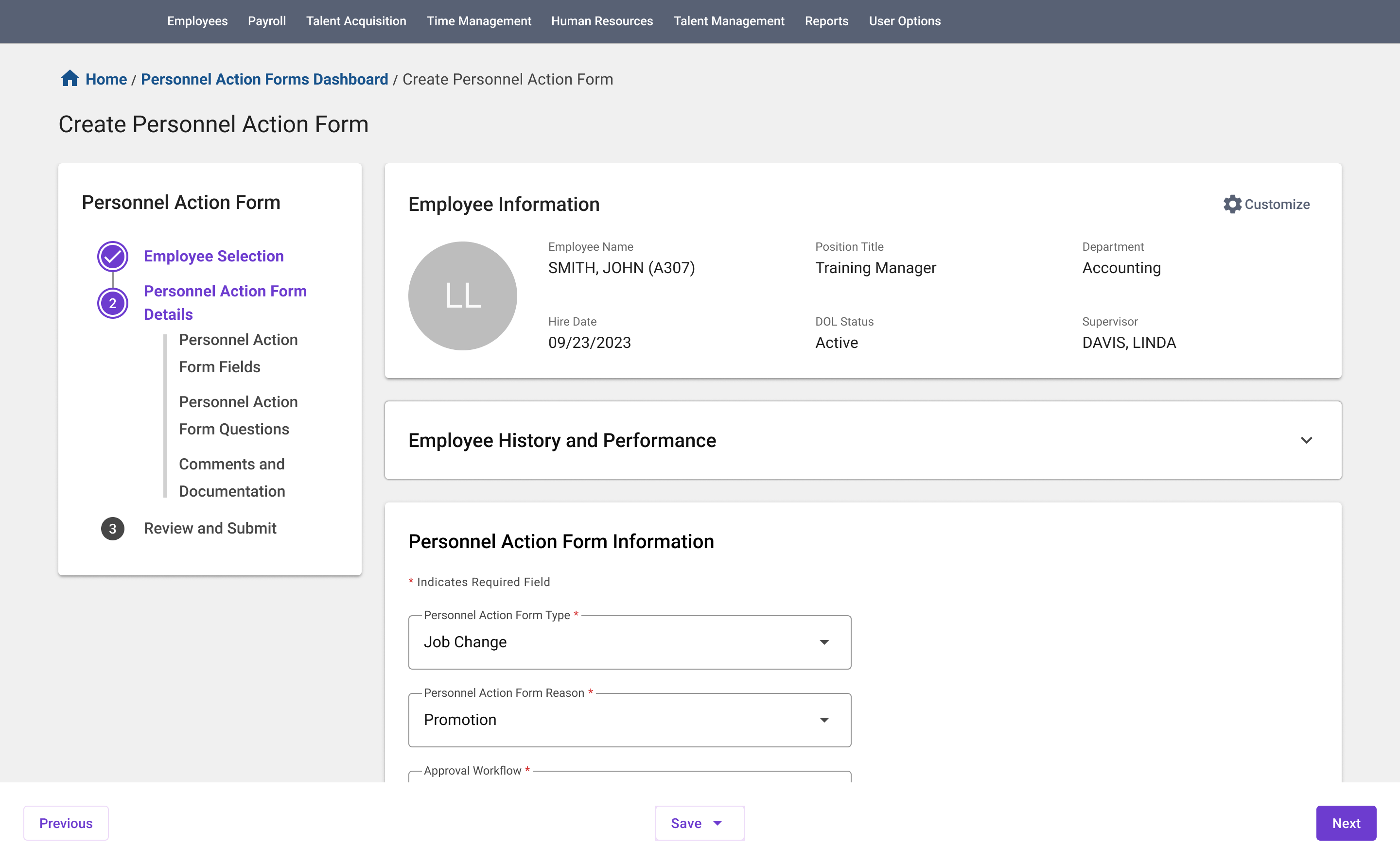The width and height of the screenshot is (1400, 864).
Task: Open the Employees menu
Action: 197,21
